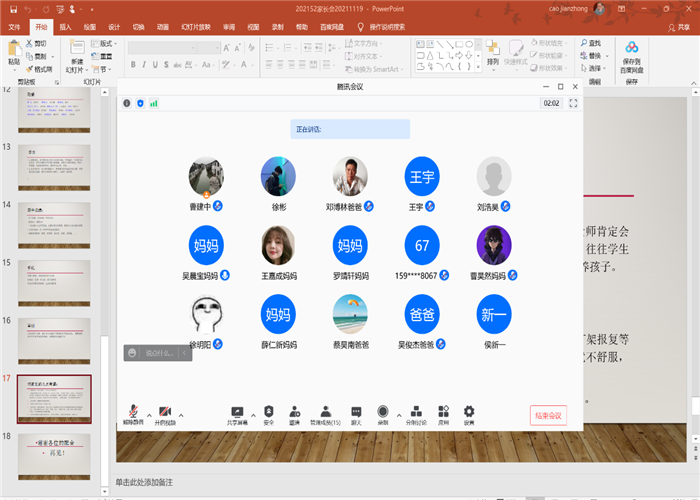Open the 选择 select dropdown
Image resolution: width=700 pixels, height=500 pixels.
click(592, 68)
